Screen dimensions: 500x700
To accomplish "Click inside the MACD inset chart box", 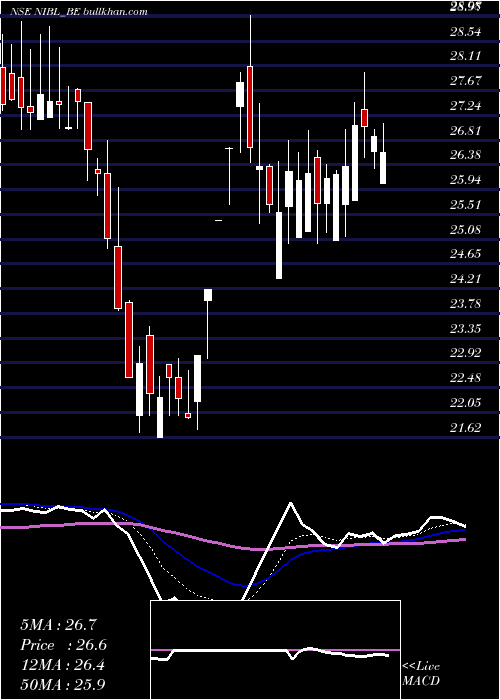I will 275,650.
